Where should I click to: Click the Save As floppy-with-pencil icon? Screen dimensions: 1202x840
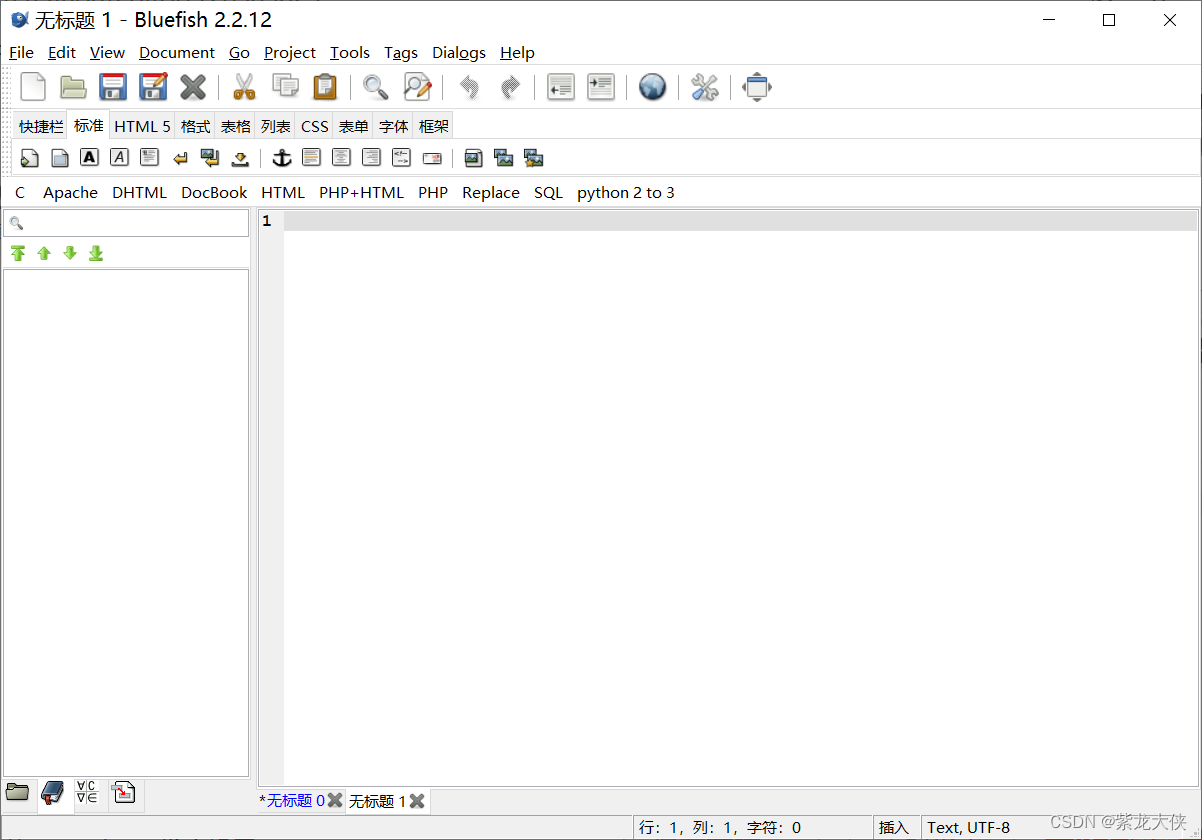pos(153,87)
